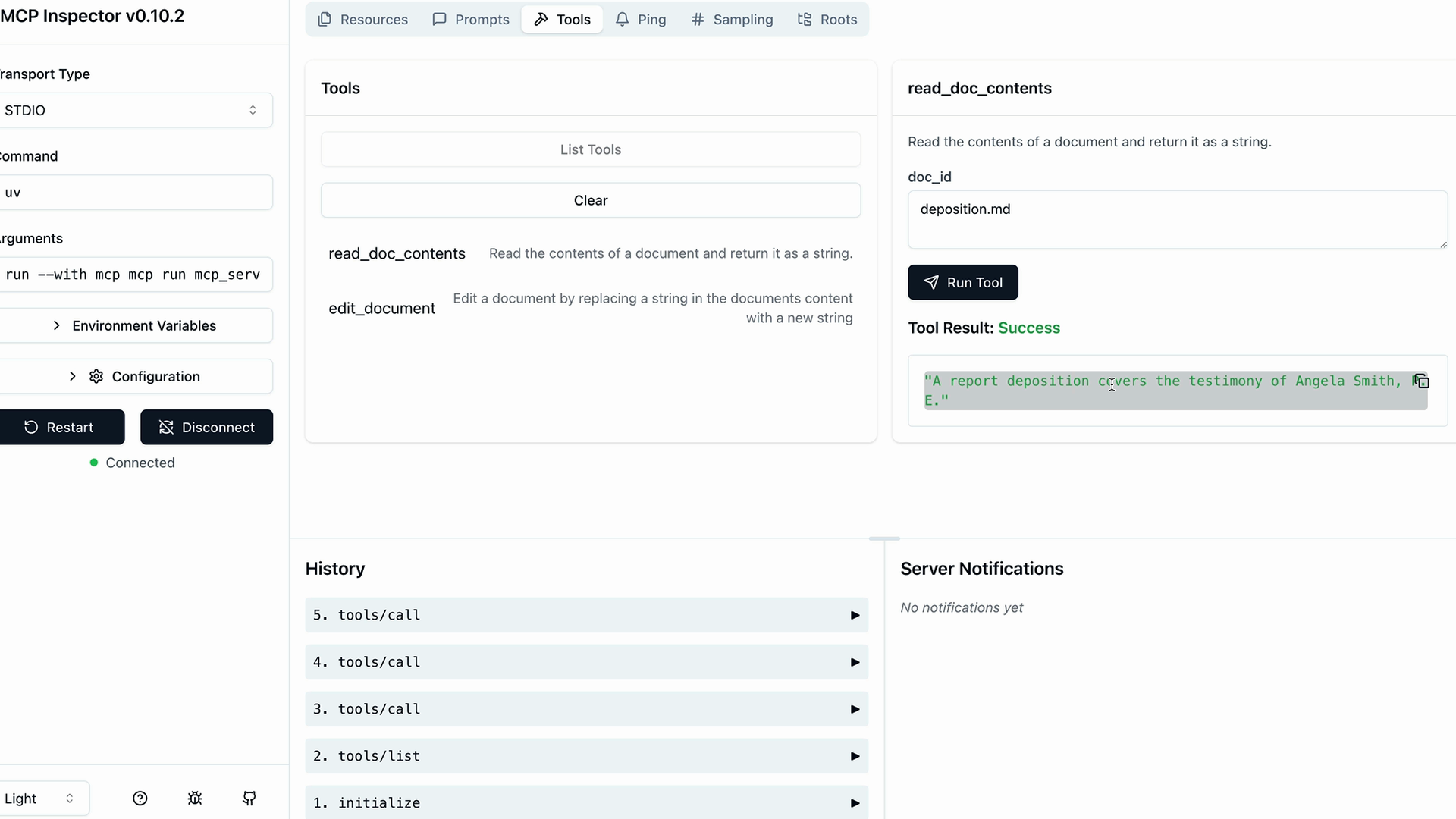Open the Transport Type STDIO dropdown

[135, 110]
